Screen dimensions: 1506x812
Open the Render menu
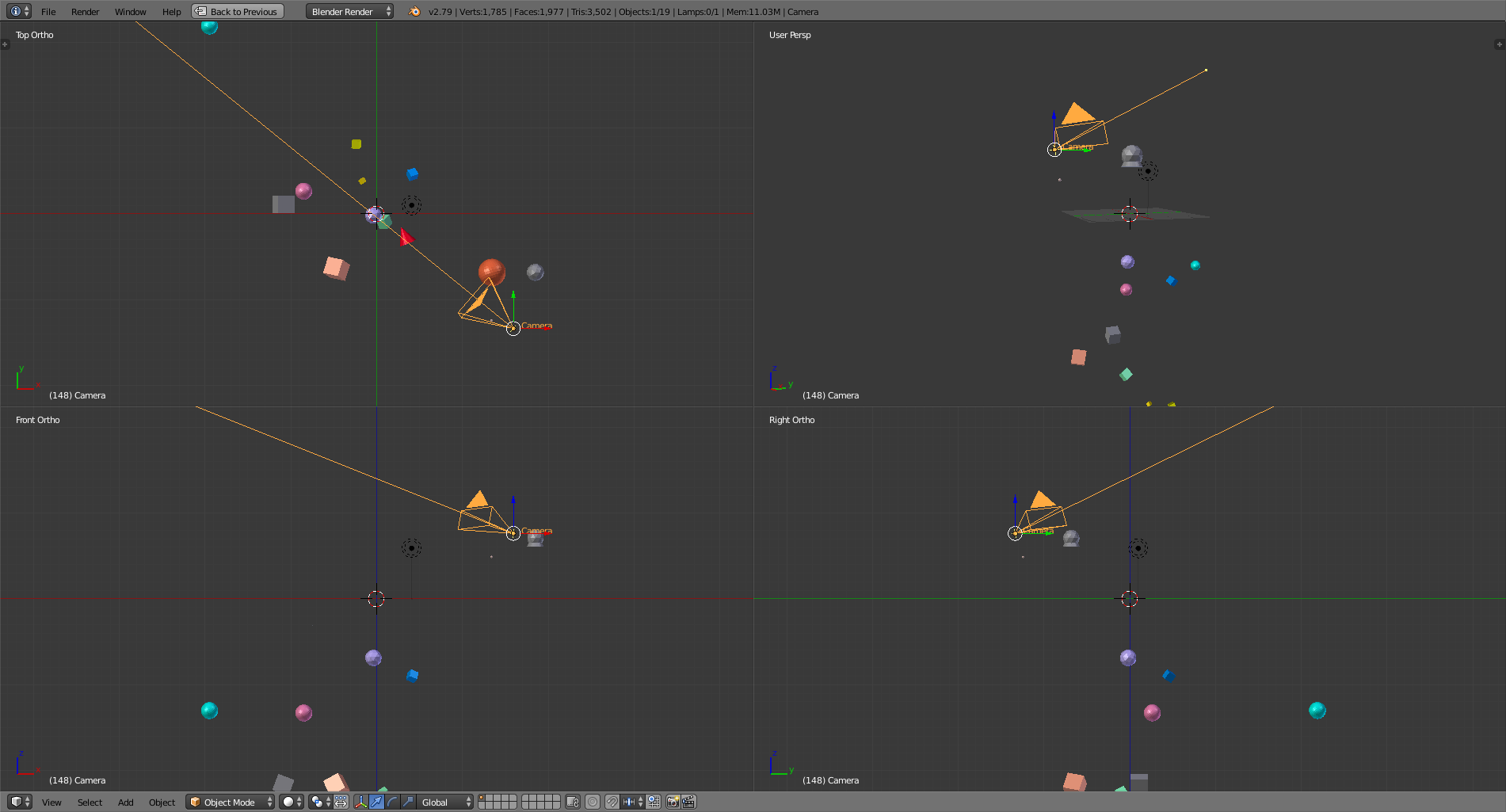(x=85, y=11)
